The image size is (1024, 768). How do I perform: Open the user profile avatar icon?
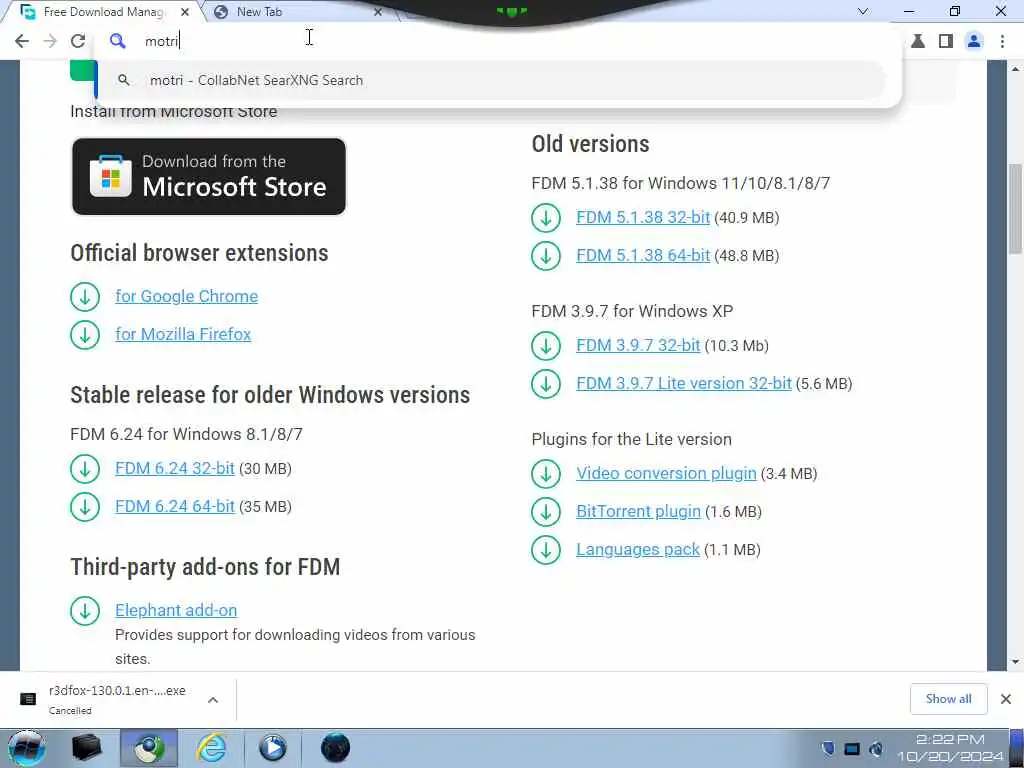974,41
